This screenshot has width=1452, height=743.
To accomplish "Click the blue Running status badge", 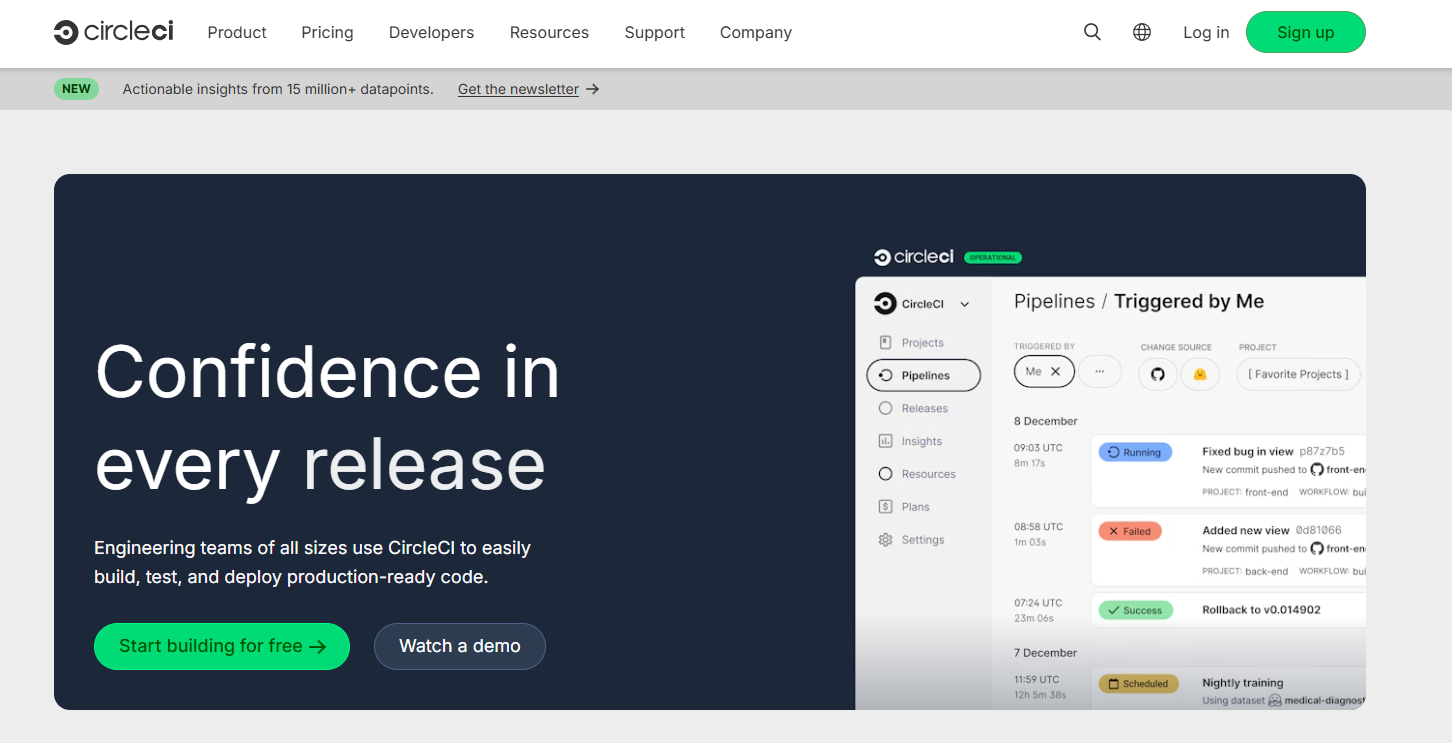I will coord(1135,452).
